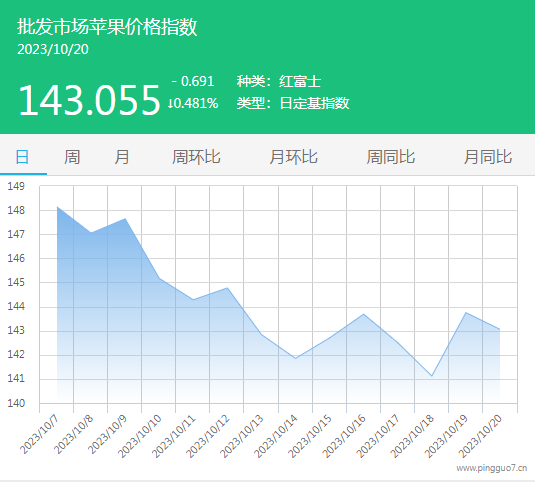Click the 类型: 日定基指数 label

(293, 103)
